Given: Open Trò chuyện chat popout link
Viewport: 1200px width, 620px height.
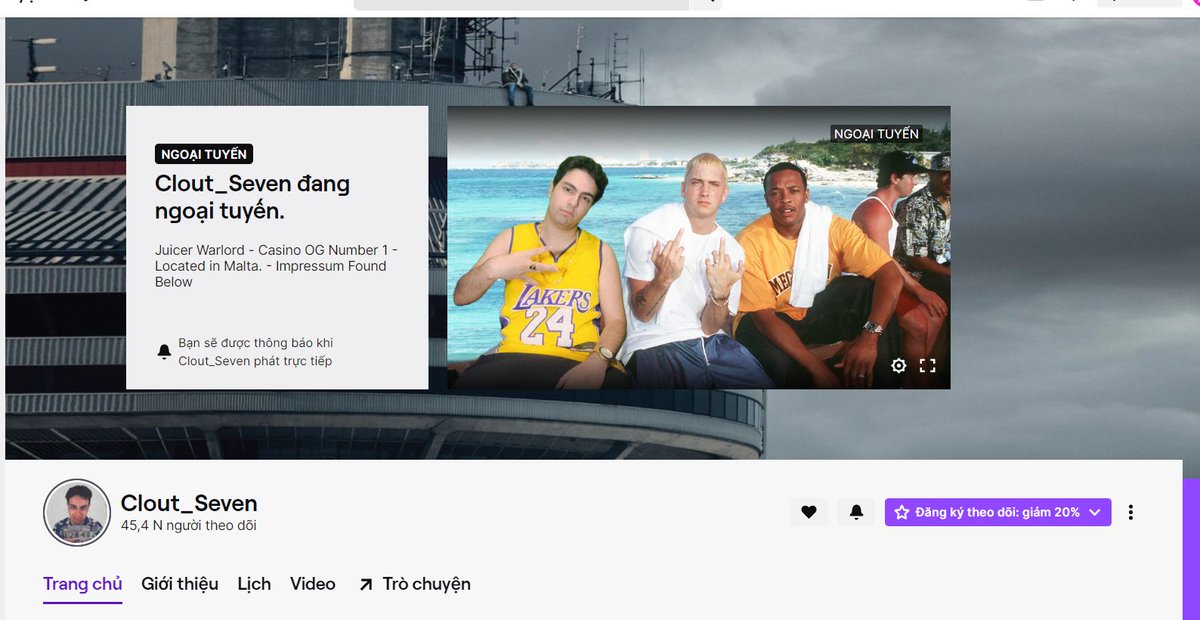Looking at the screenshot, I should point(414,584).
